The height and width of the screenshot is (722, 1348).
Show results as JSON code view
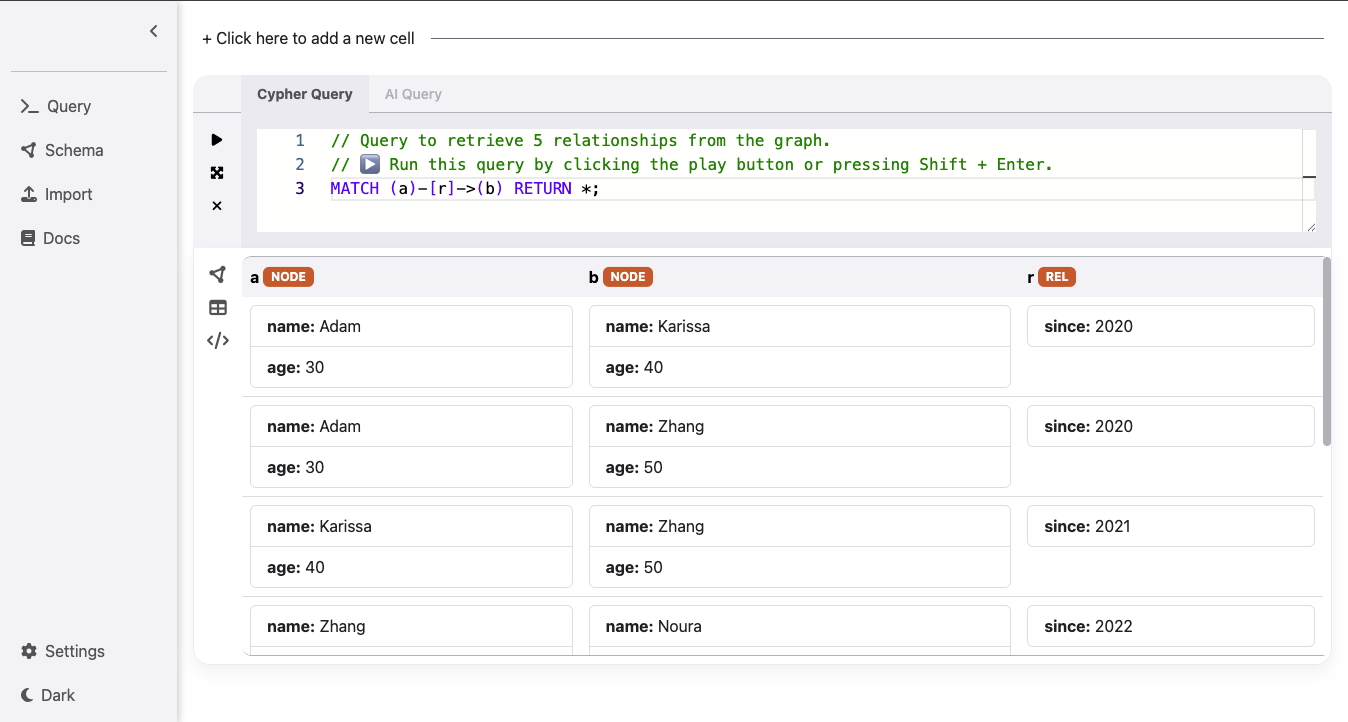217,341
